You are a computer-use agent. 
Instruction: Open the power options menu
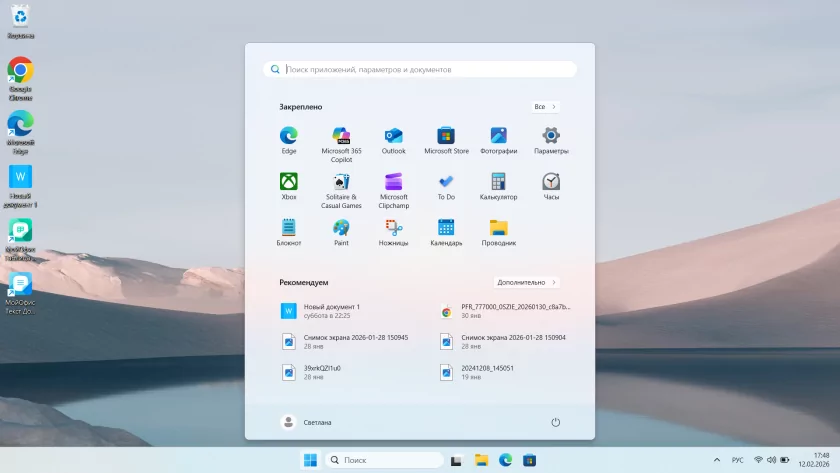pos(556,422)
